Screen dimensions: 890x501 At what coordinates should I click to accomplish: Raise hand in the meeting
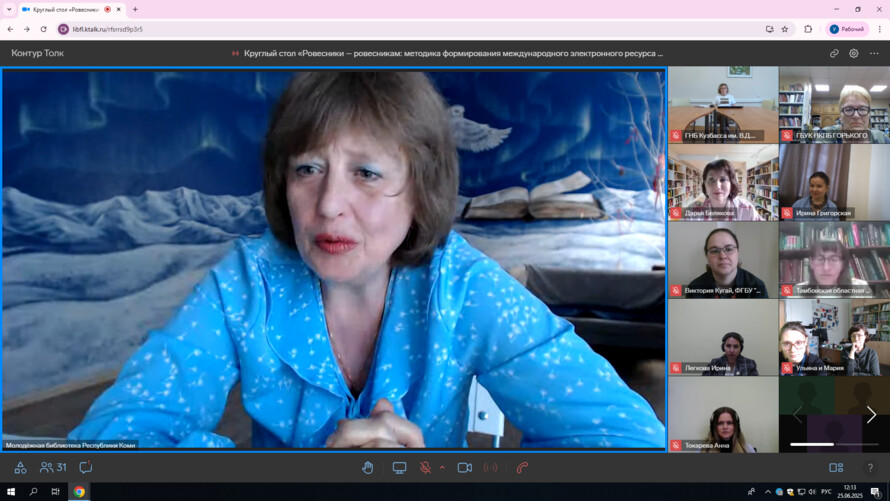(x=368, y=468)
